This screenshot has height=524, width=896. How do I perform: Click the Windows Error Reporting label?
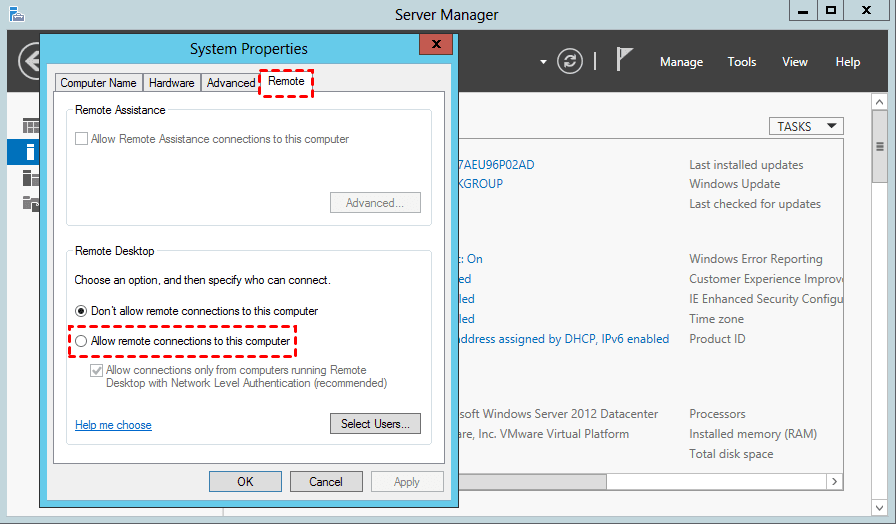755,259
